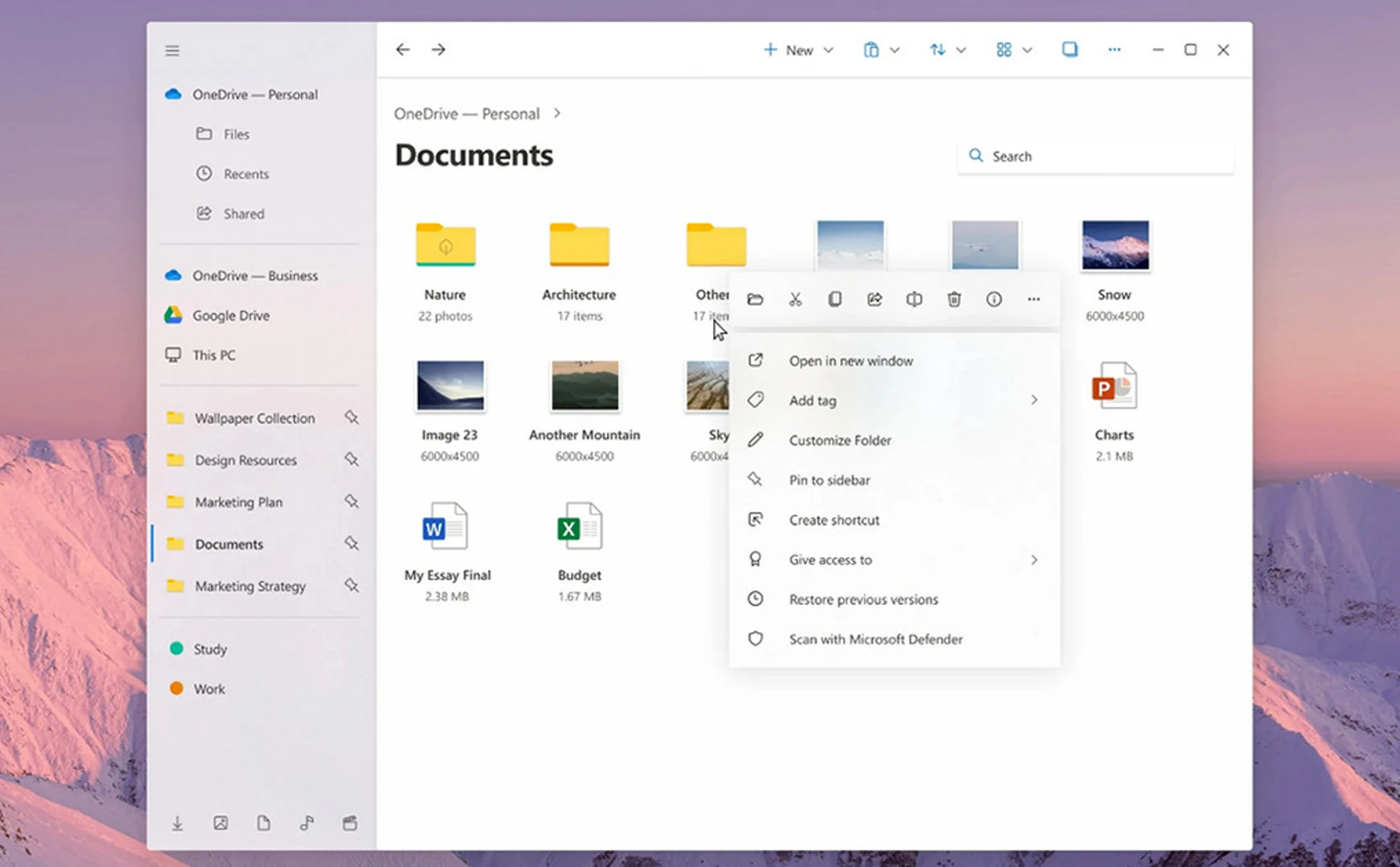Open the hamburger menu in sidebar
Viewport: 1400px width, 867px height.
[x=172, y=51]
